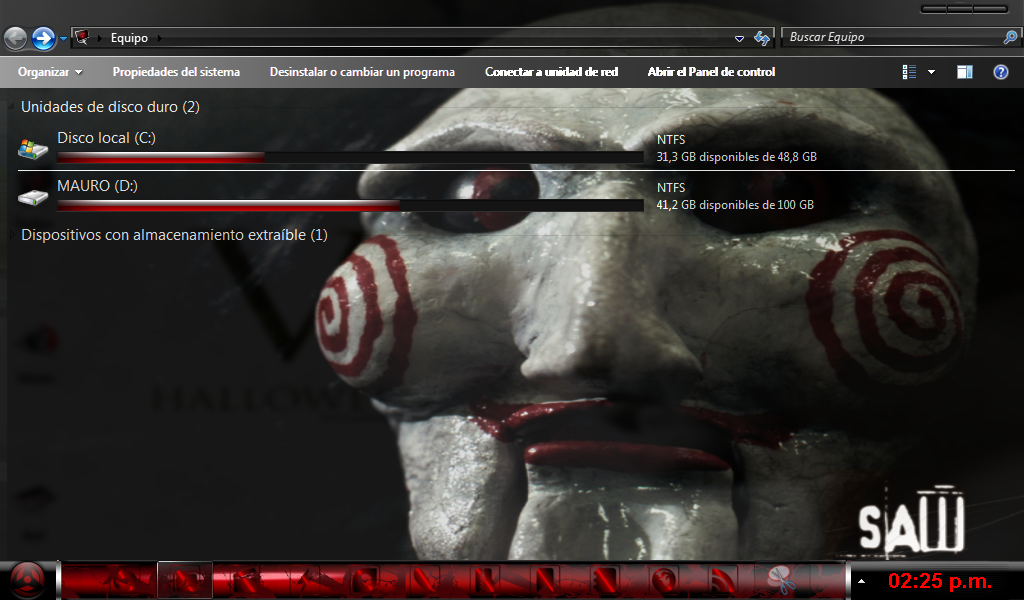This screenshot has width=1024, height=600.
Task: Select the Disco local (C:) label
Action: tap(106, 138)
